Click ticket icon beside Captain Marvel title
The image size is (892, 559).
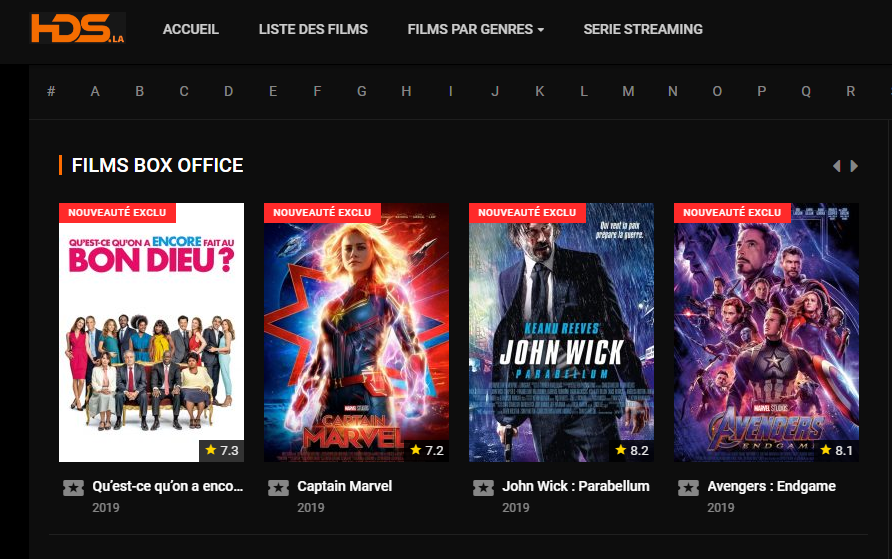coord(278,488)
